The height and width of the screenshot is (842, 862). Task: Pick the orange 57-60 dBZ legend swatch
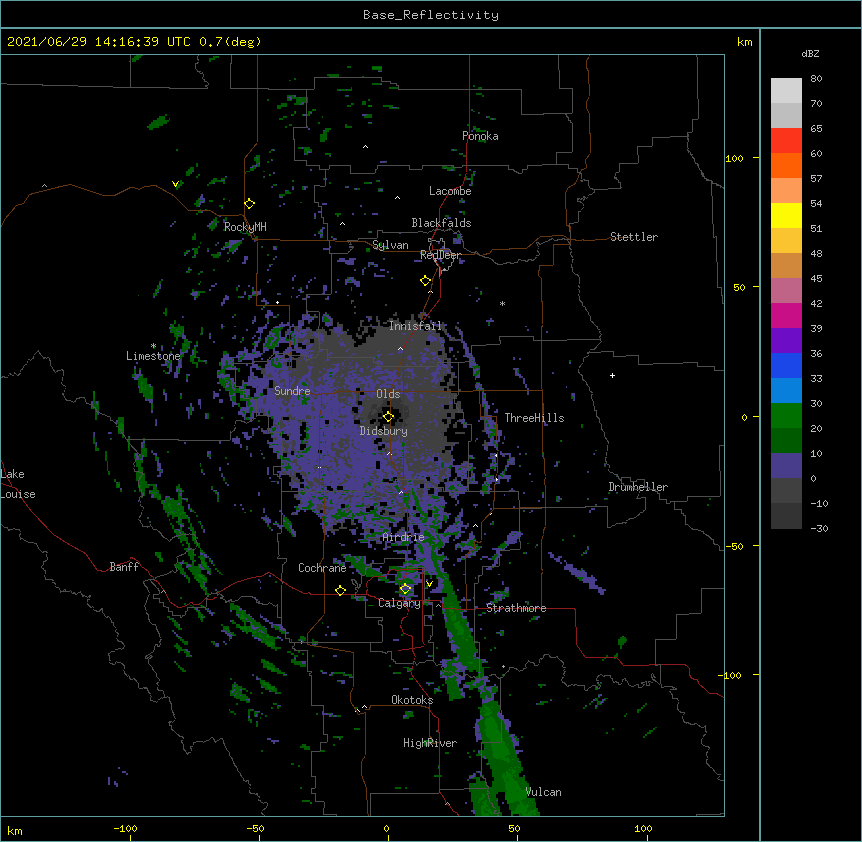pyautogui.click(x=786, y=165)
